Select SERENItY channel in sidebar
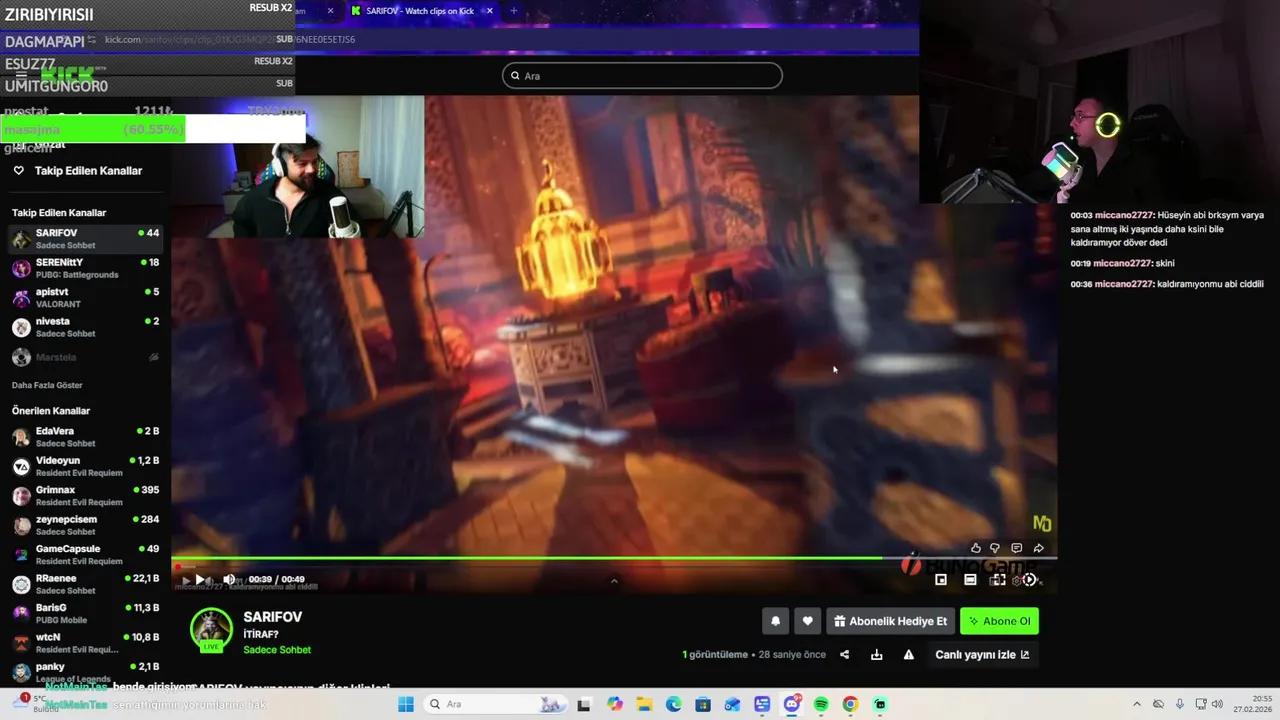The image size is (1280, 720). pyautogui.click(x=85, y=268)
